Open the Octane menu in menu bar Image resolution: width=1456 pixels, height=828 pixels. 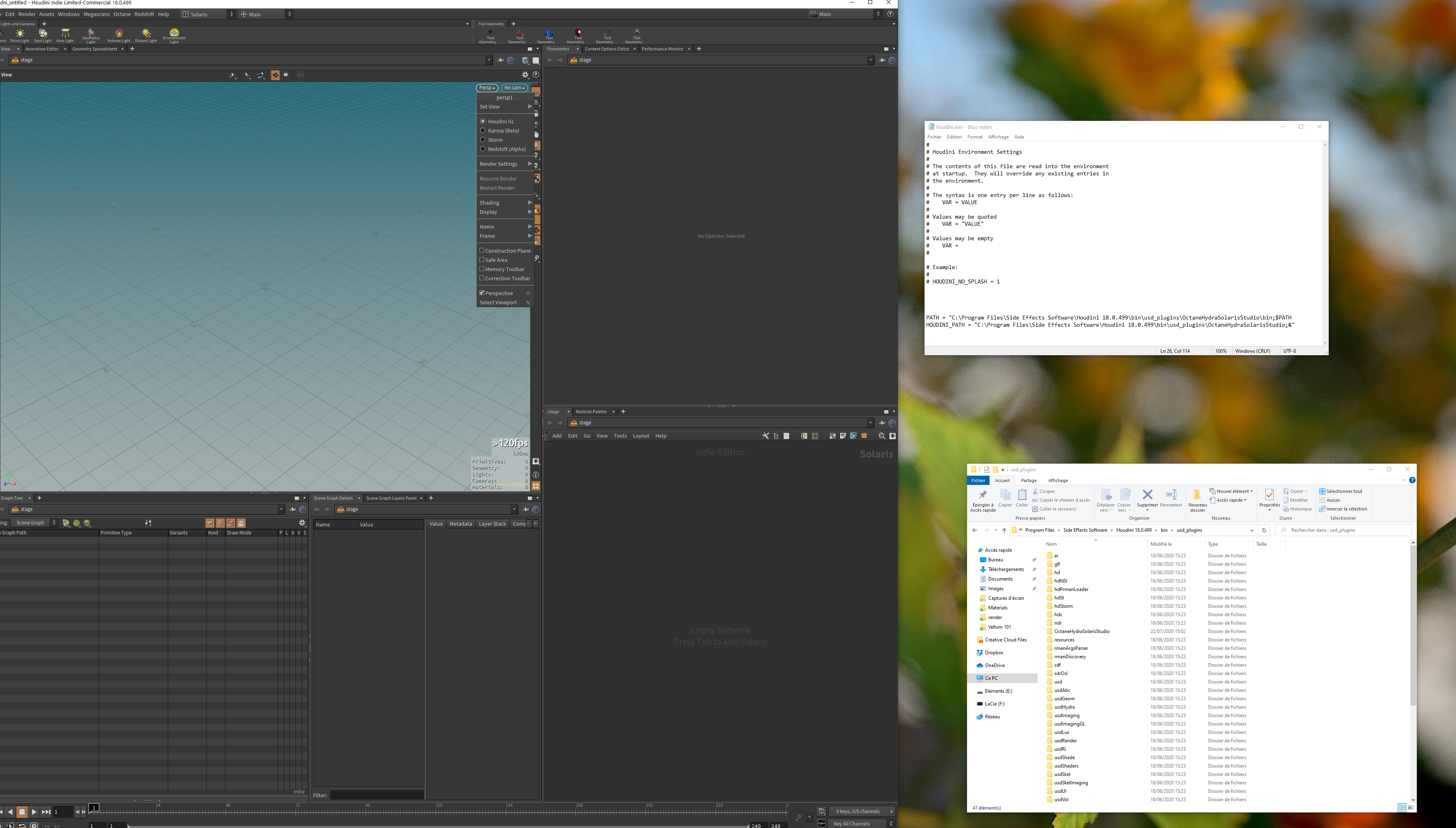(122, 14)
